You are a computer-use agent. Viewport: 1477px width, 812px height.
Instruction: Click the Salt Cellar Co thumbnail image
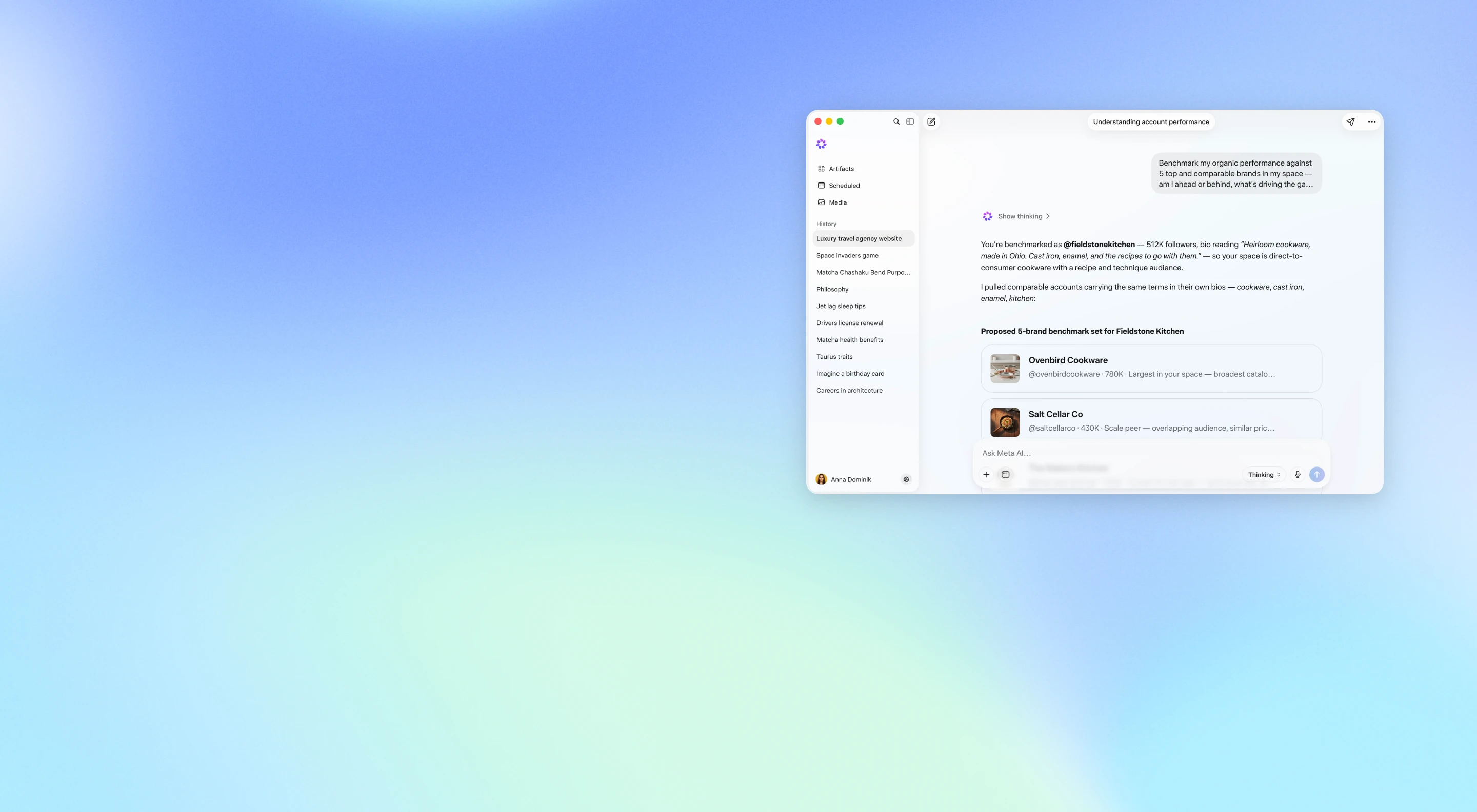(x=1005, y=422)
